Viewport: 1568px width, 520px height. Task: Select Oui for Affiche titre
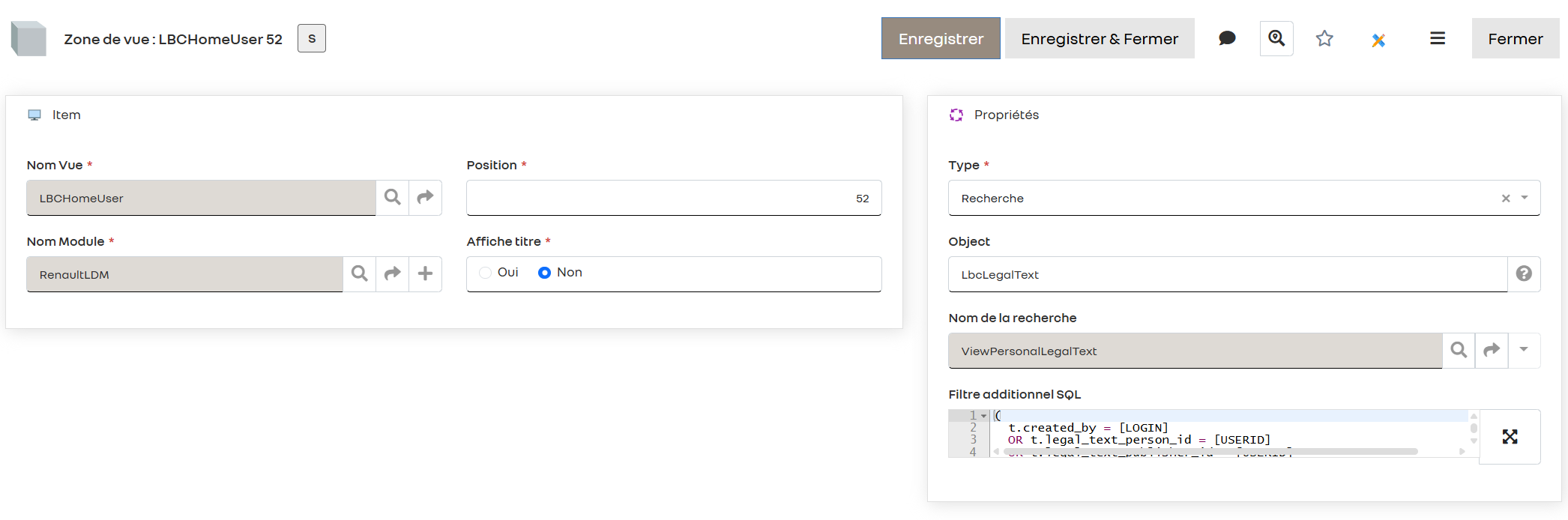tap(486, 273)
